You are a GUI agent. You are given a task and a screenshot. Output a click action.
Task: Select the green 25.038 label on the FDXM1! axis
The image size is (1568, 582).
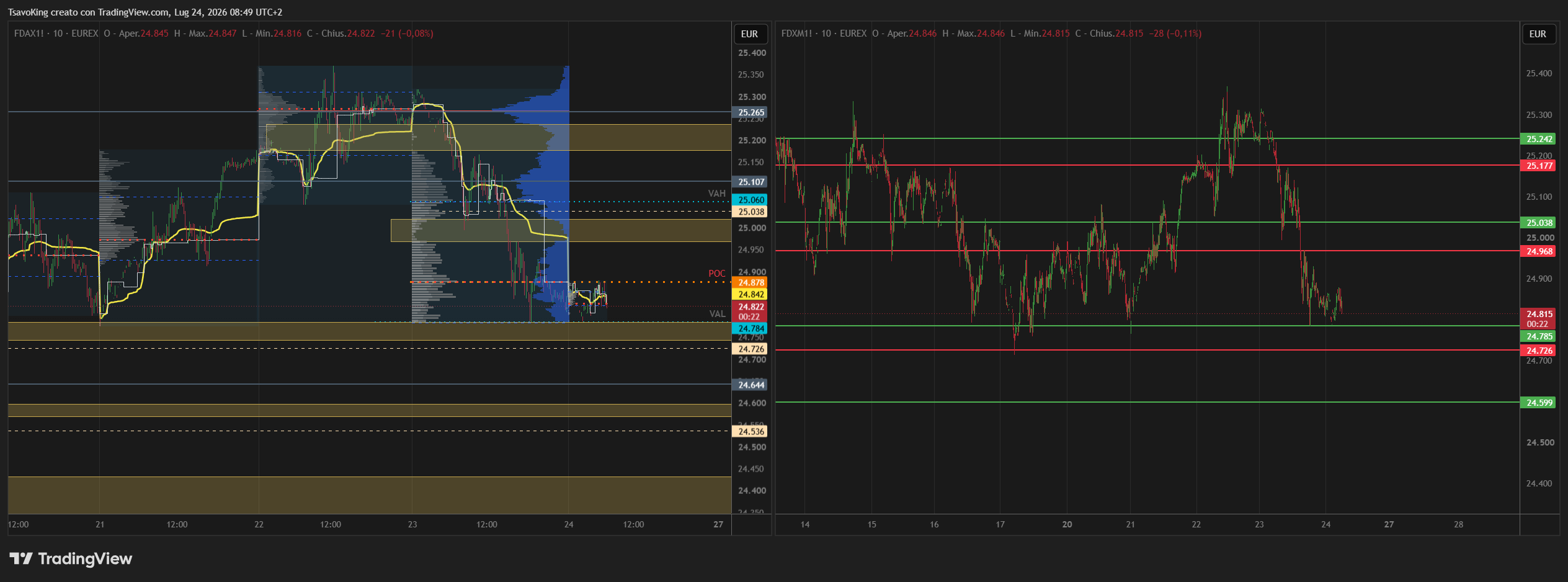pyautogui.click(x=1539, y=223)
